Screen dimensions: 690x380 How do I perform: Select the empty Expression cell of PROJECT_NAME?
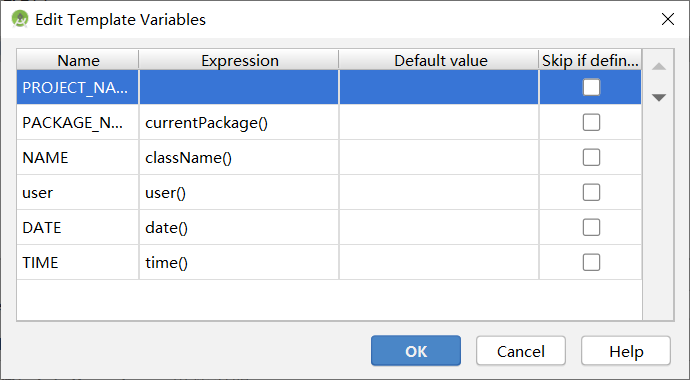pos(239,87)
